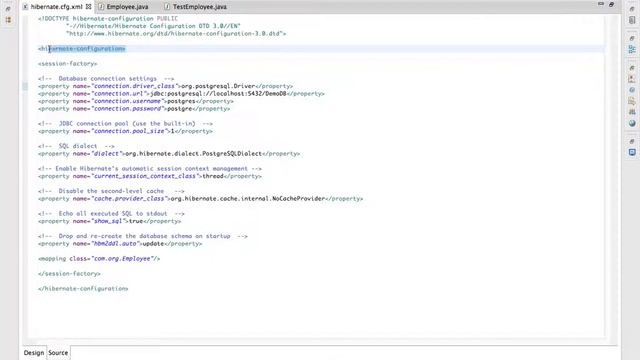Open the blue console-like view icon in right trim
Screen dimensions: 640x360
click(632, 152)
